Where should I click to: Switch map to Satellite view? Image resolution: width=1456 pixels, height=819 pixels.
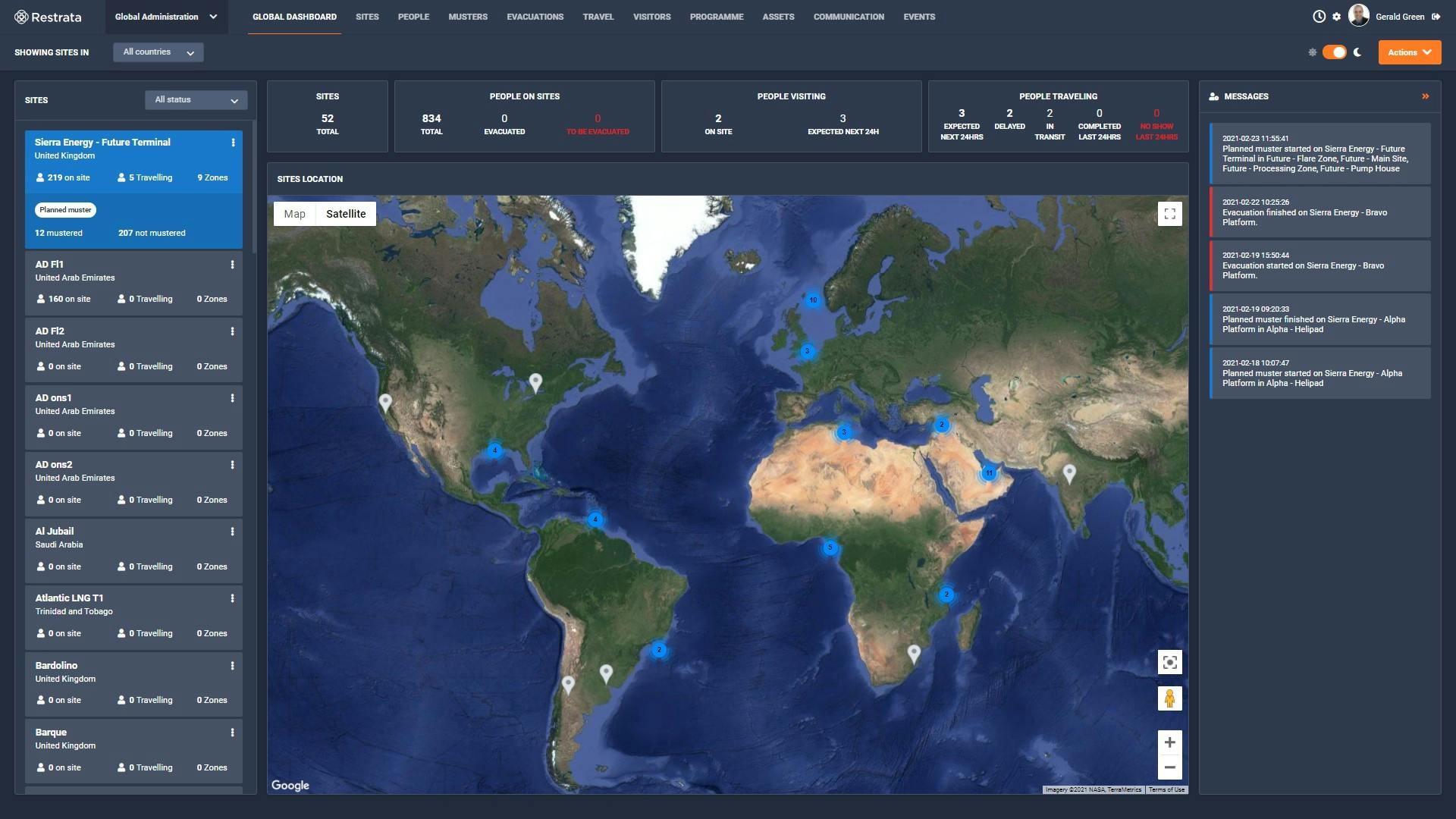(346, 214)
